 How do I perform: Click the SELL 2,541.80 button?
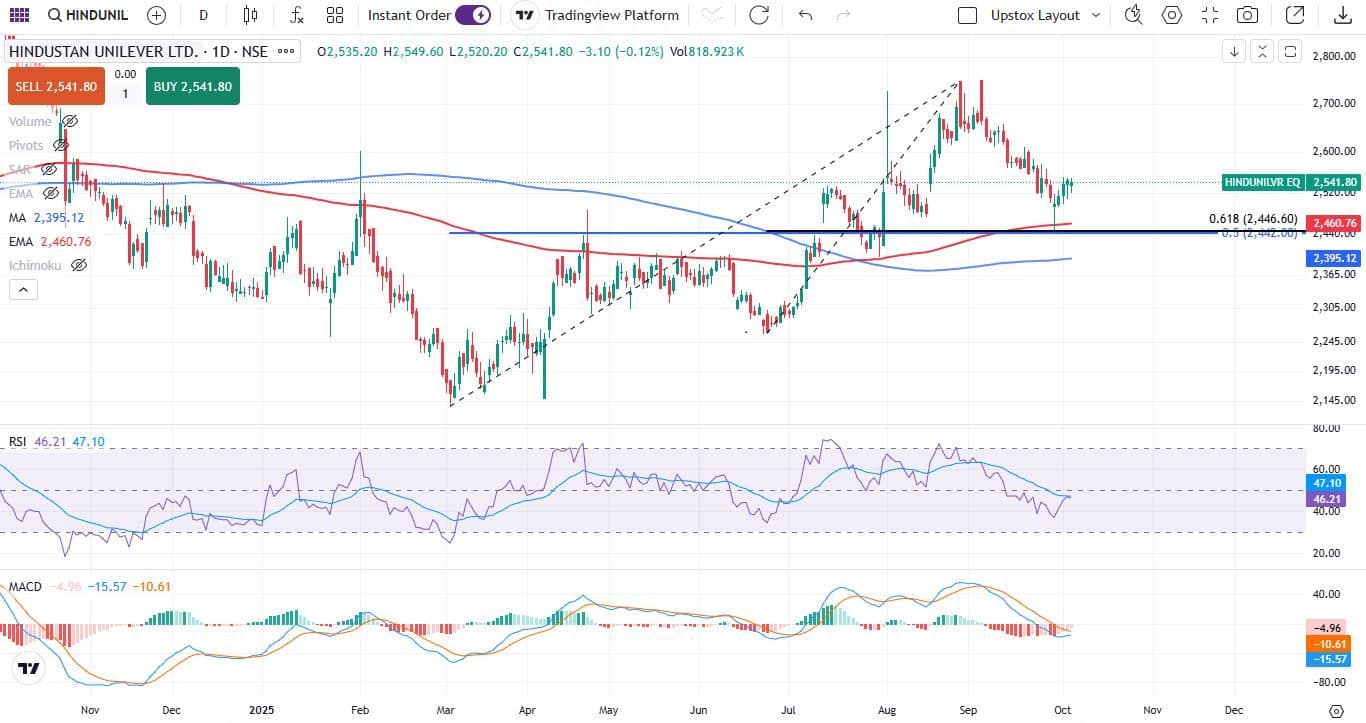click(x=56, y=87)
